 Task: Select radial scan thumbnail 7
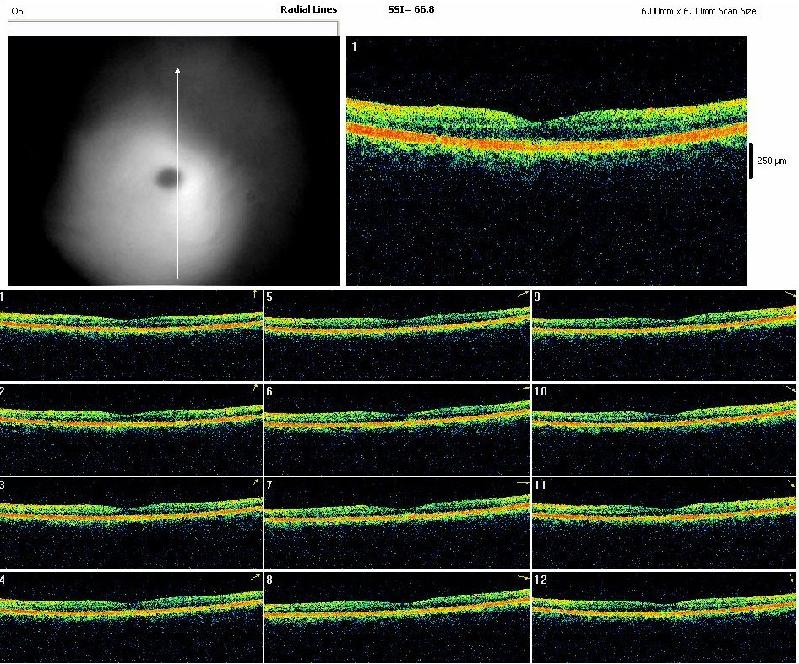pyautogui.click(x=397, y=523)
